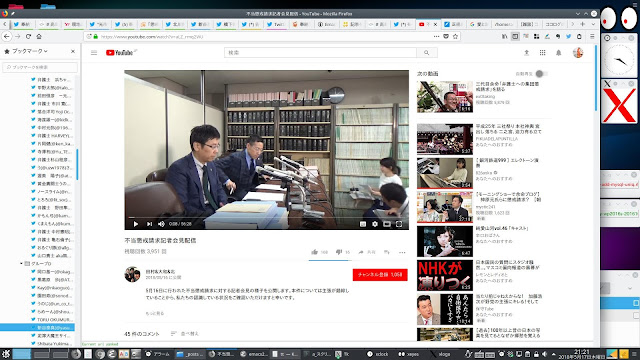The width and height of the screenshot is (640, 360).
Task: Click the bookmarks search field
Action: click(40, 67)
